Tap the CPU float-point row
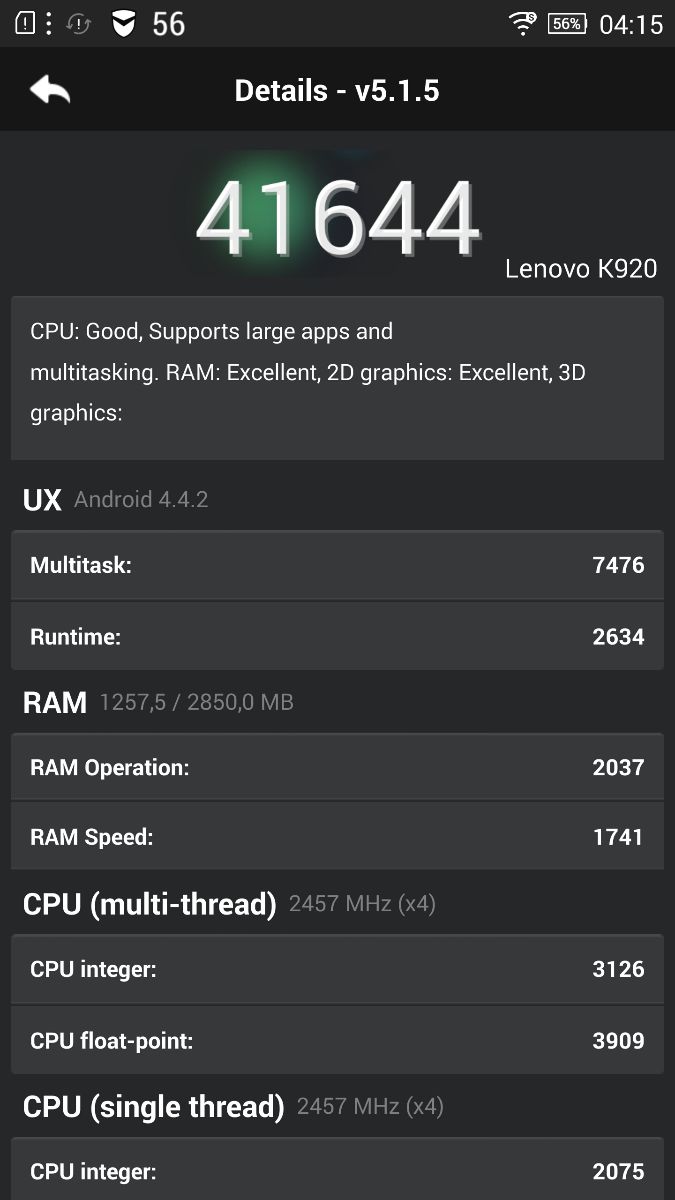Viewport: 675px width, 1200px height. 337,1040
